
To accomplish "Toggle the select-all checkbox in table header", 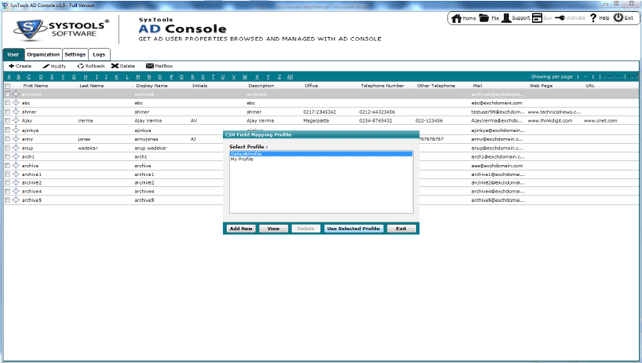I will (7, 86).
